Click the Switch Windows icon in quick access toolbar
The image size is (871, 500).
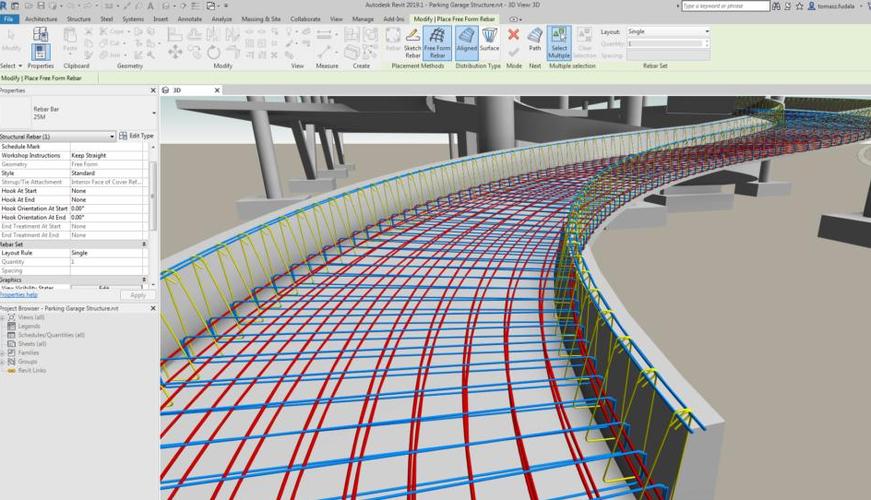pyautogui.click(x=211, y=6)
